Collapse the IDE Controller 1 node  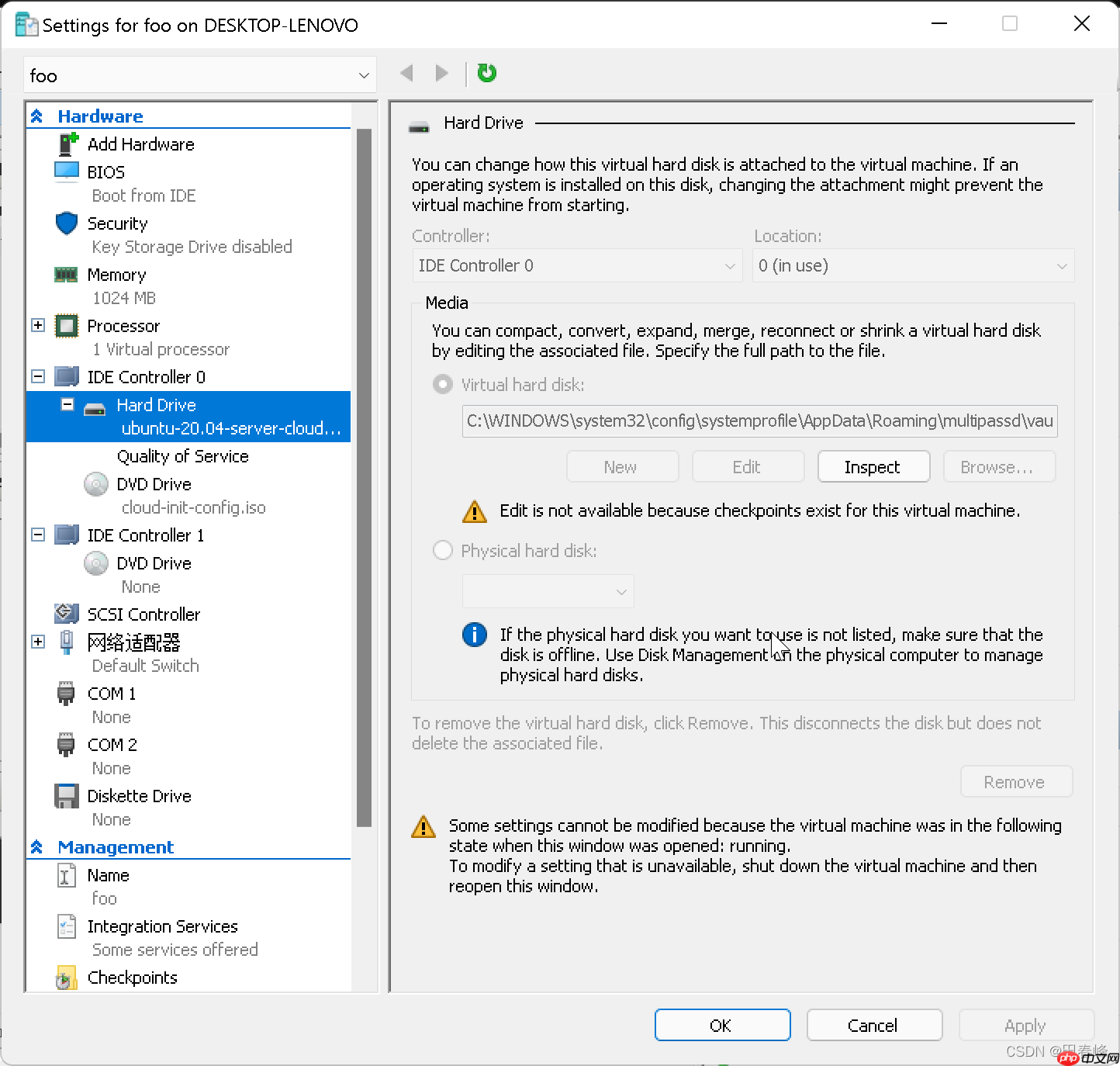point(38,535)
